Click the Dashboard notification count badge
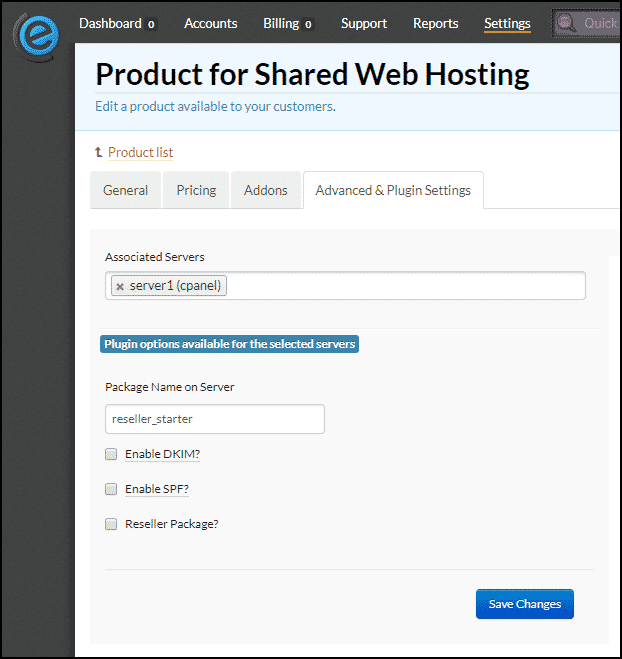The height and width of the screenshot is (659, 622). (151, 24)
